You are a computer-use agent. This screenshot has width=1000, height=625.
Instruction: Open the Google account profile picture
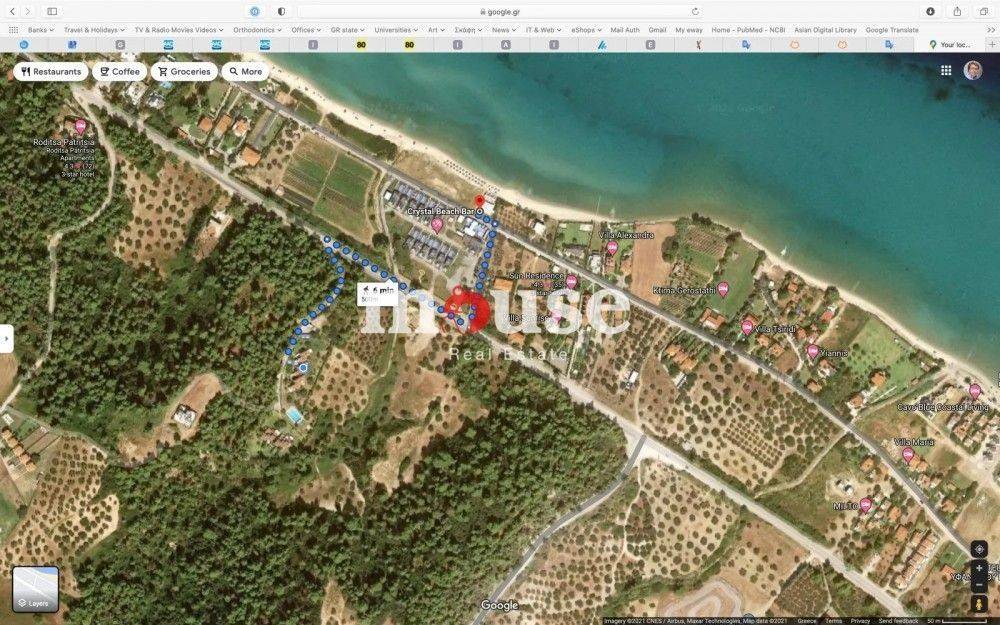point(973,71)
